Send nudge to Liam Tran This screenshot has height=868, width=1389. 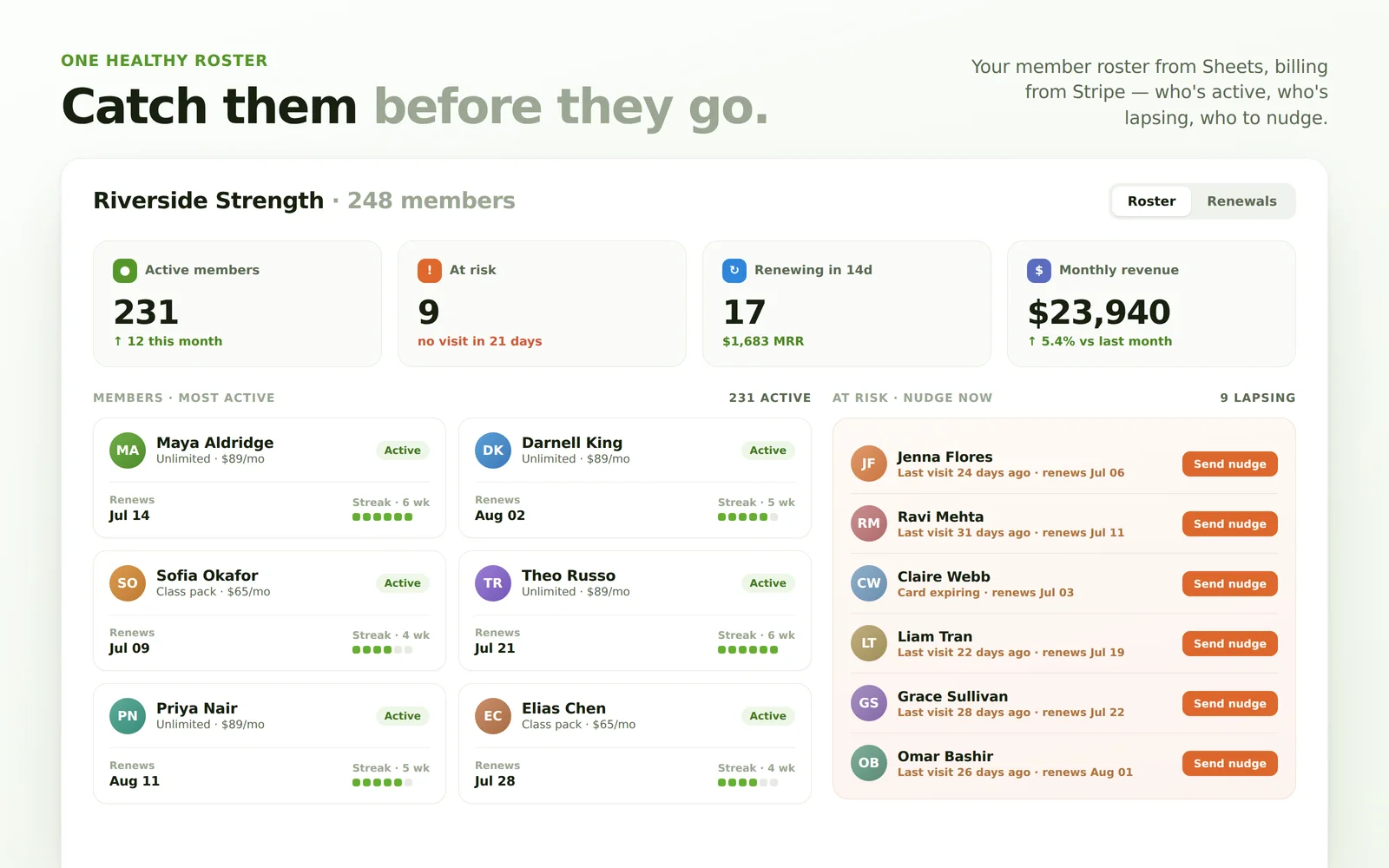coord(1229,644)
